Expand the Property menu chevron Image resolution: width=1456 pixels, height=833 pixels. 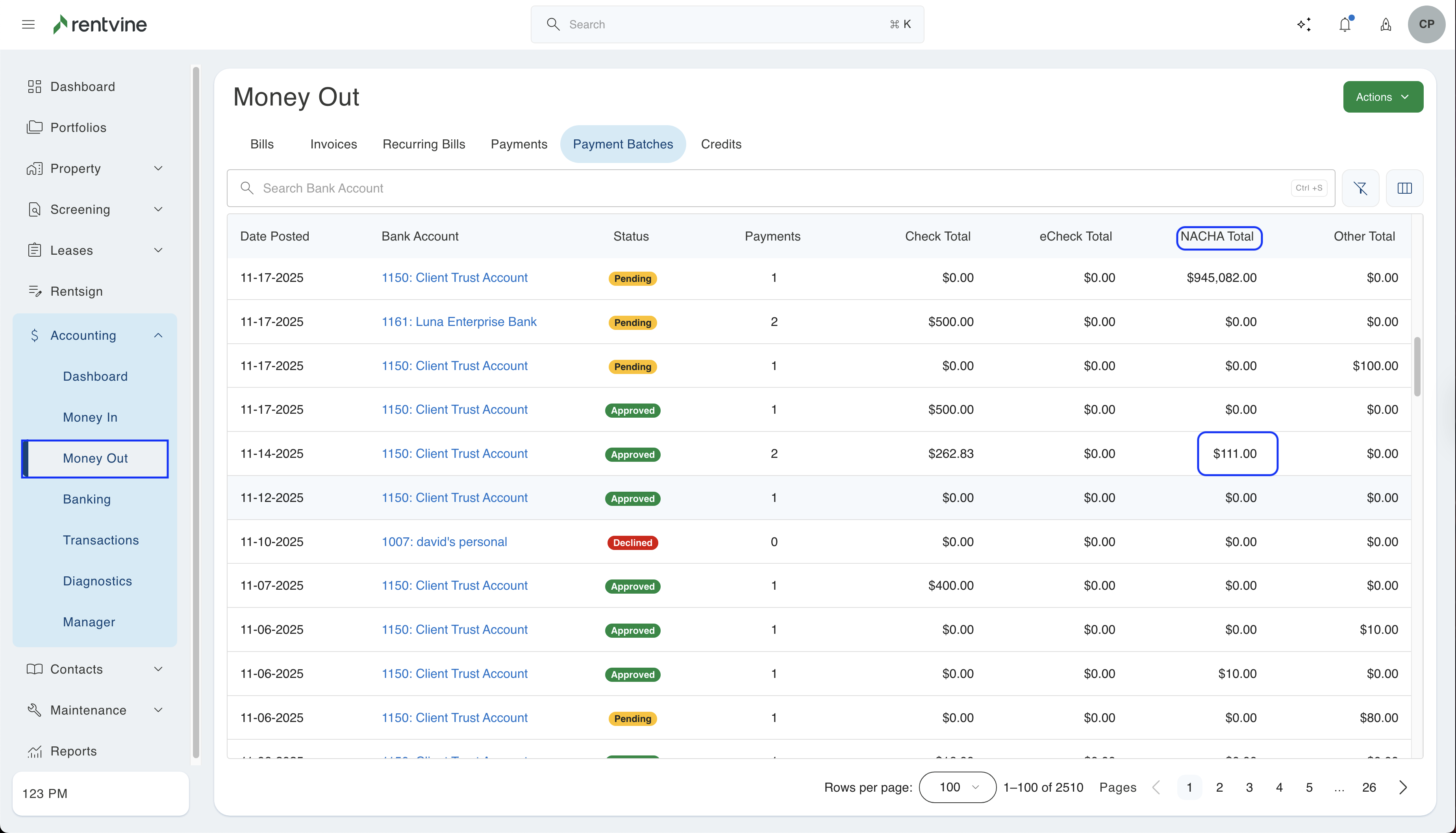coord(158,168)
